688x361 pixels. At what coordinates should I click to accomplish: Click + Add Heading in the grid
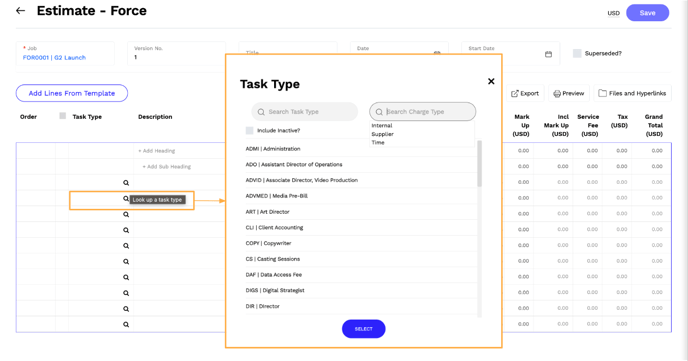click(x=157, y=151)
